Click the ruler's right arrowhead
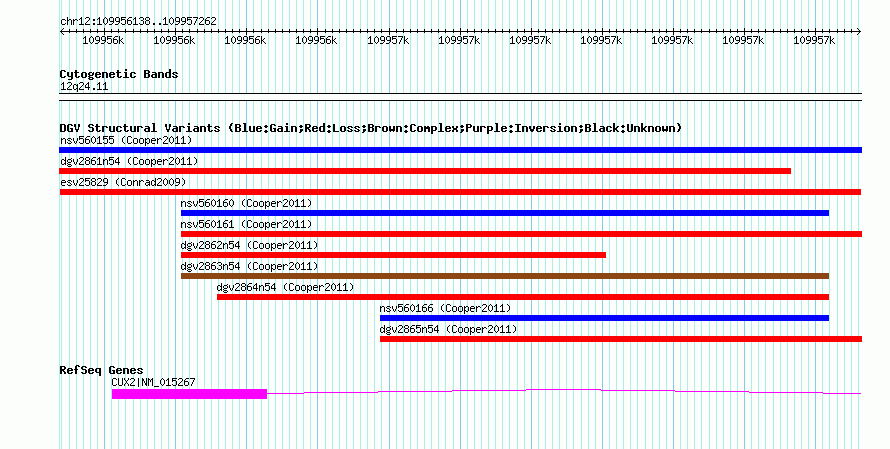 [x=858, y=32]
